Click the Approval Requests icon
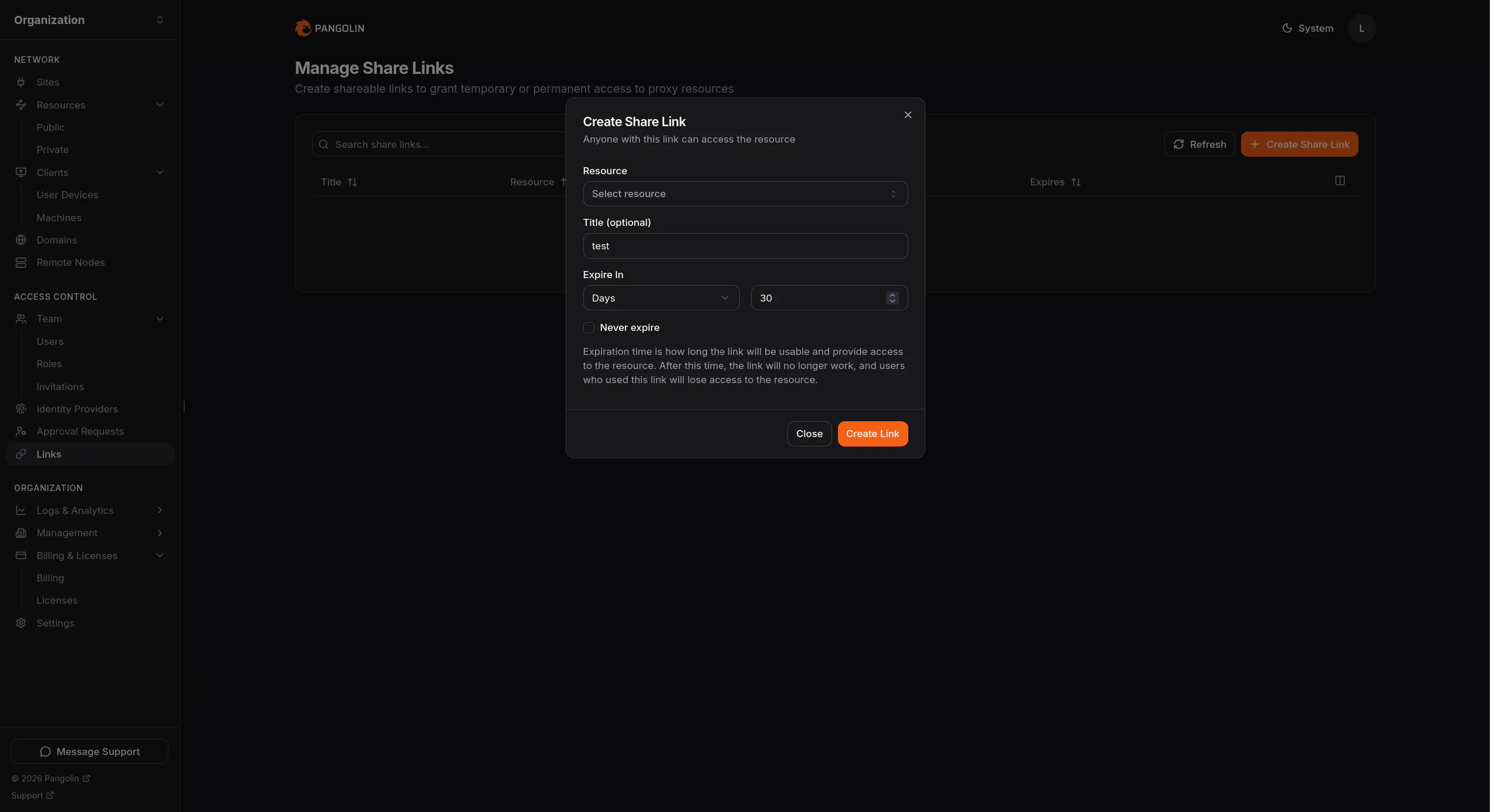The height and width of the screenshot is (812, 1491). 21,431
